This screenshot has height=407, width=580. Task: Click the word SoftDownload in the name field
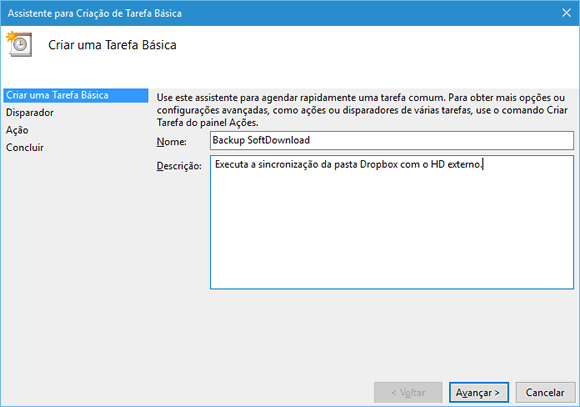pos(279,140)
